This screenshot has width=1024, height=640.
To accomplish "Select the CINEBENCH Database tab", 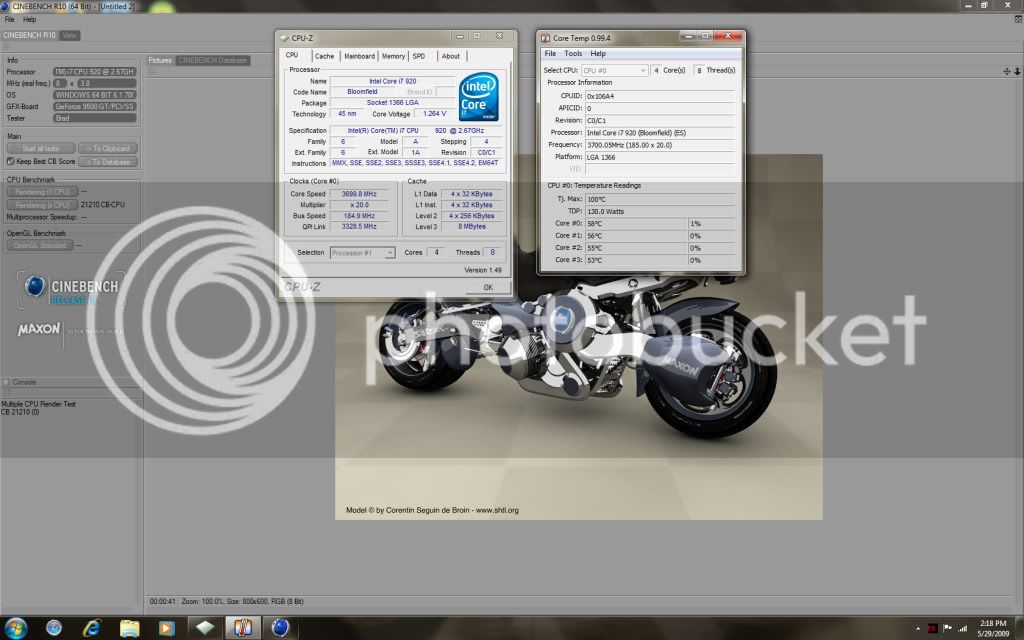I will coord(212,60).
